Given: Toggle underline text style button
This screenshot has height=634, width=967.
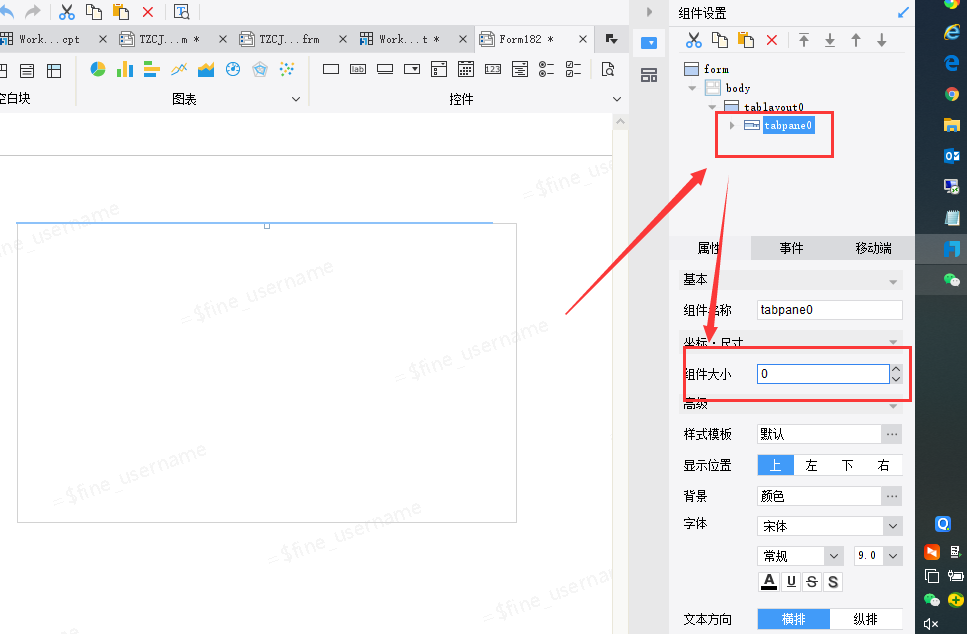Looking at the screenshot, I should click(x=791, y=582).
